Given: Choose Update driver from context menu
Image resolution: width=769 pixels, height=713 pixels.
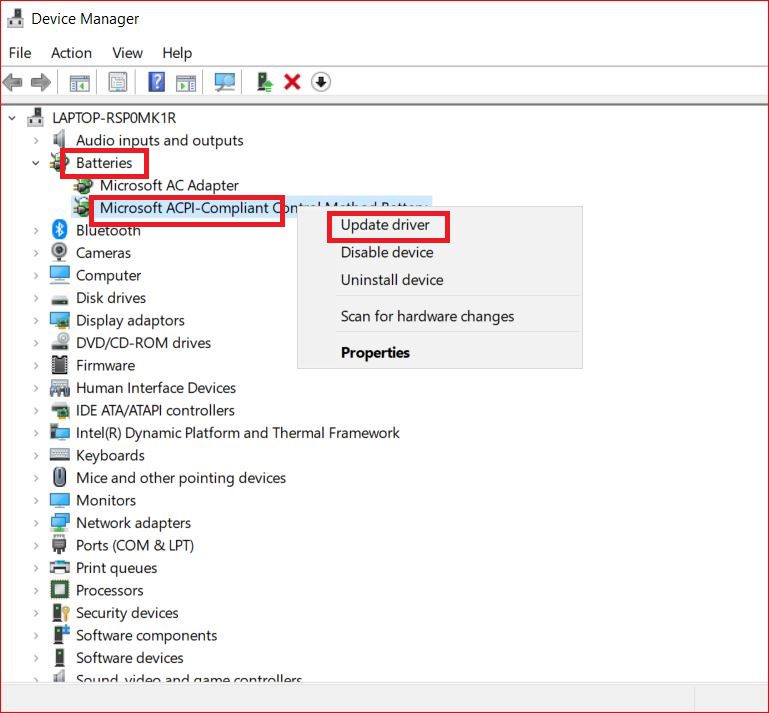Looking at the screenshot, I should click(x=385, y=225).
